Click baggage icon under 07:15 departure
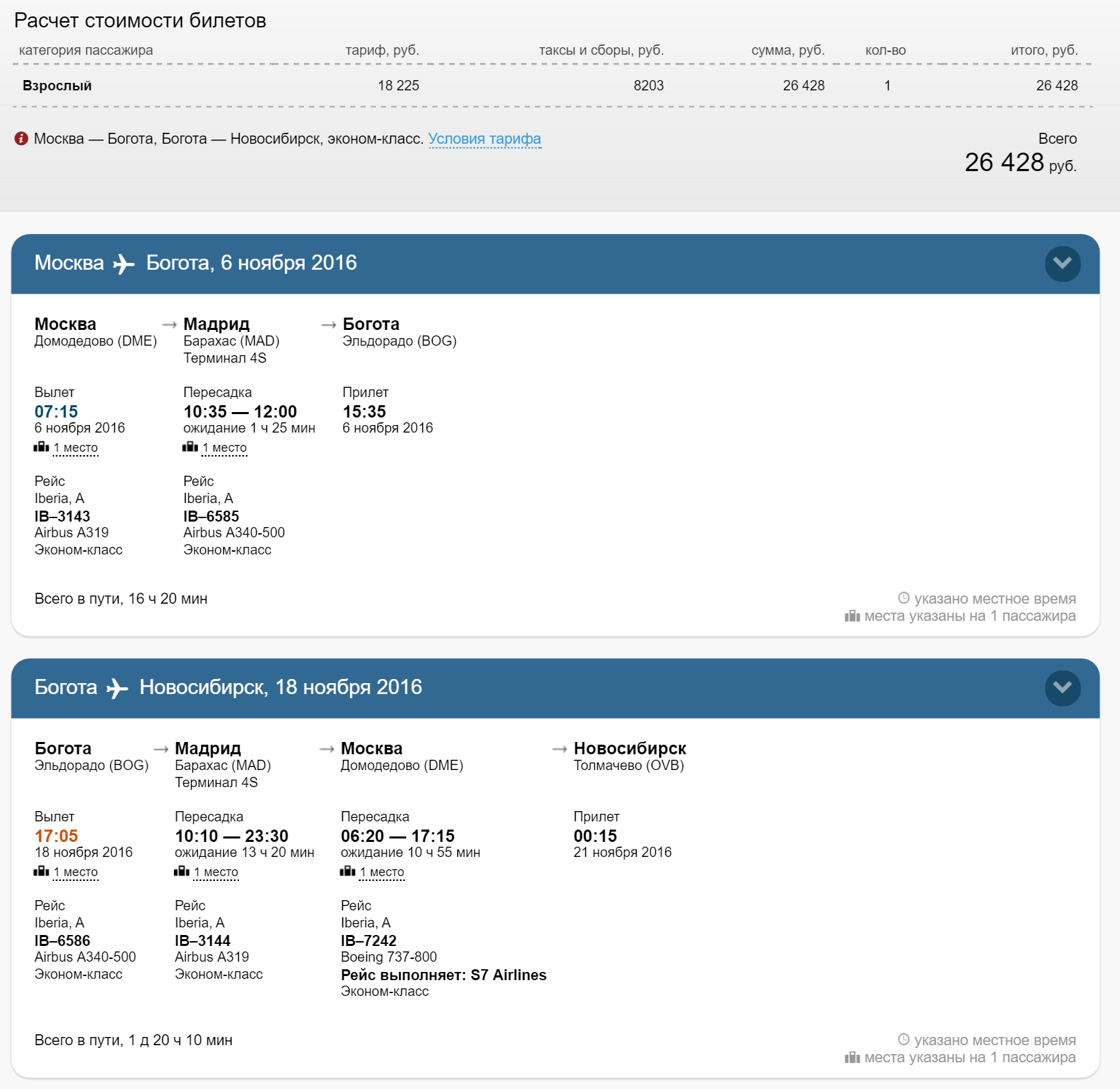Image resolution: width=1120 pixels, height=1089 pixels. (41, 447)
